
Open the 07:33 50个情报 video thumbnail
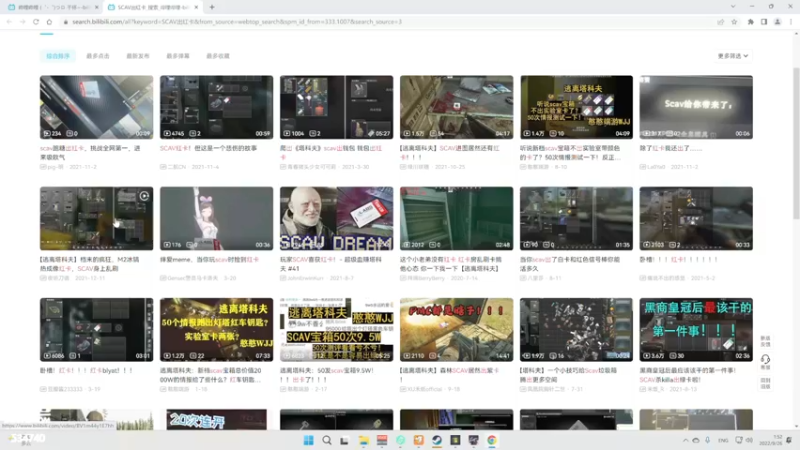[x=216, y=330]
